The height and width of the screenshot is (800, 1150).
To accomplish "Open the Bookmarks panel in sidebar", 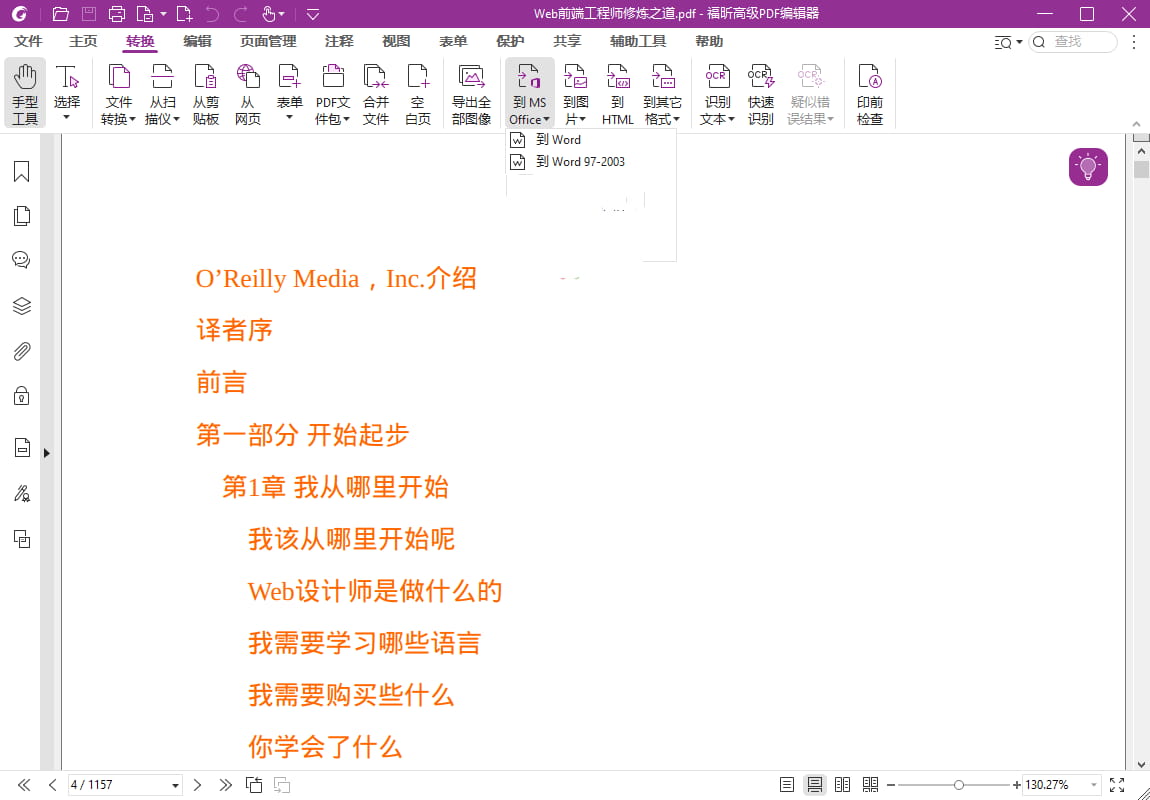I will click(x=21, y=172).
